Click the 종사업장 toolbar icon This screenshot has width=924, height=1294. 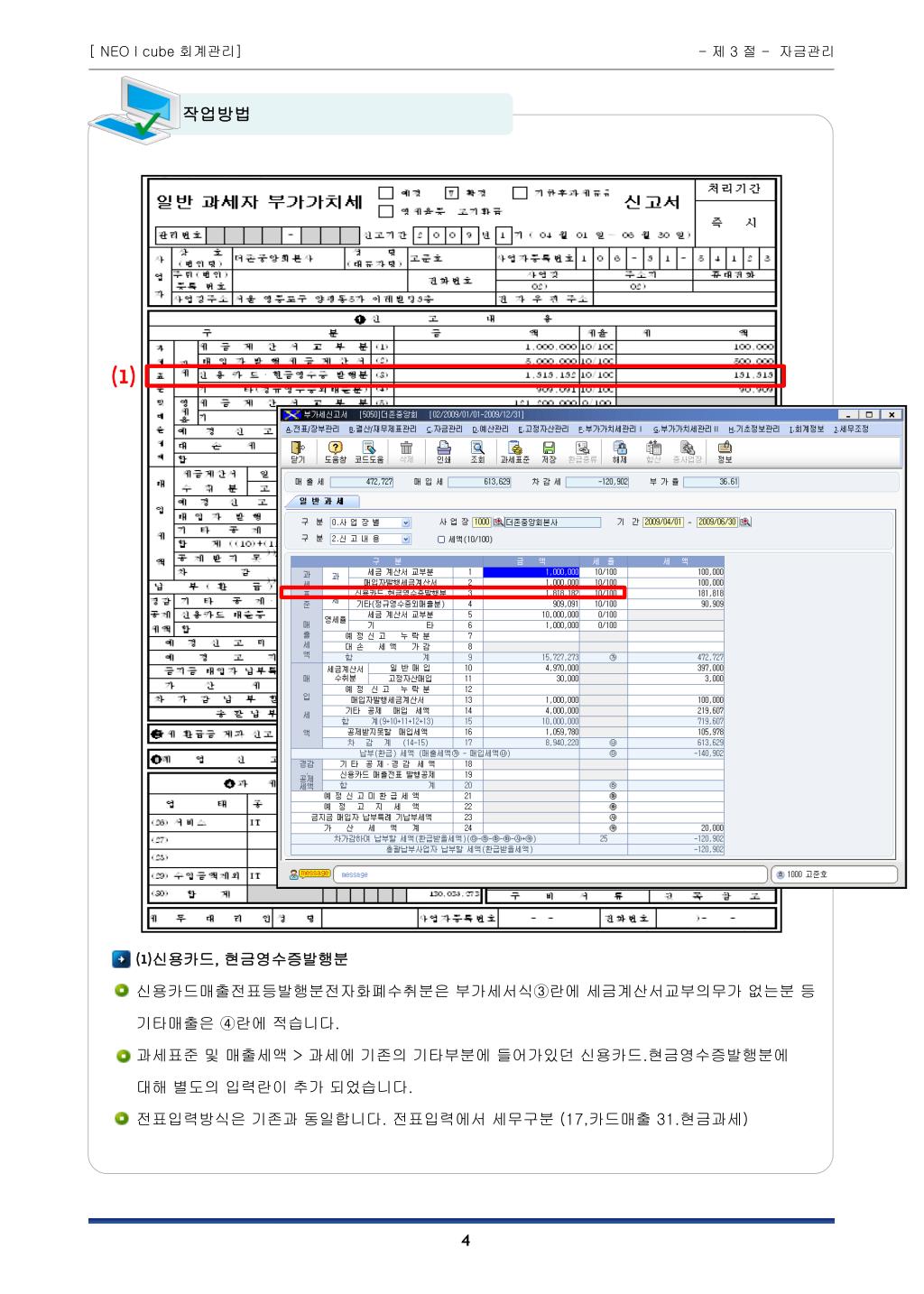click(x=688, y=451)
